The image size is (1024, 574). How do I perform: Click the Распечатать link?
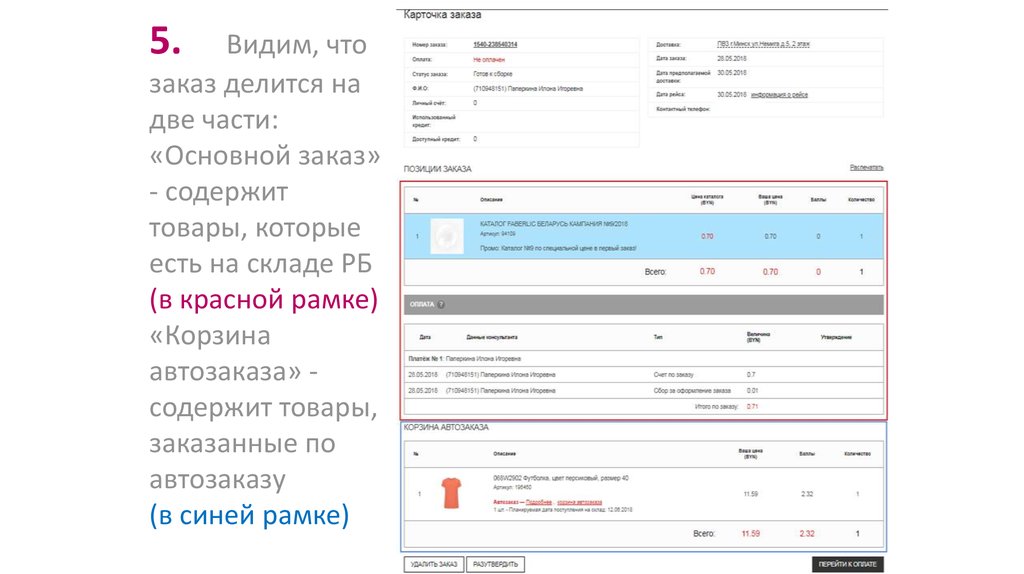(866, 168)
